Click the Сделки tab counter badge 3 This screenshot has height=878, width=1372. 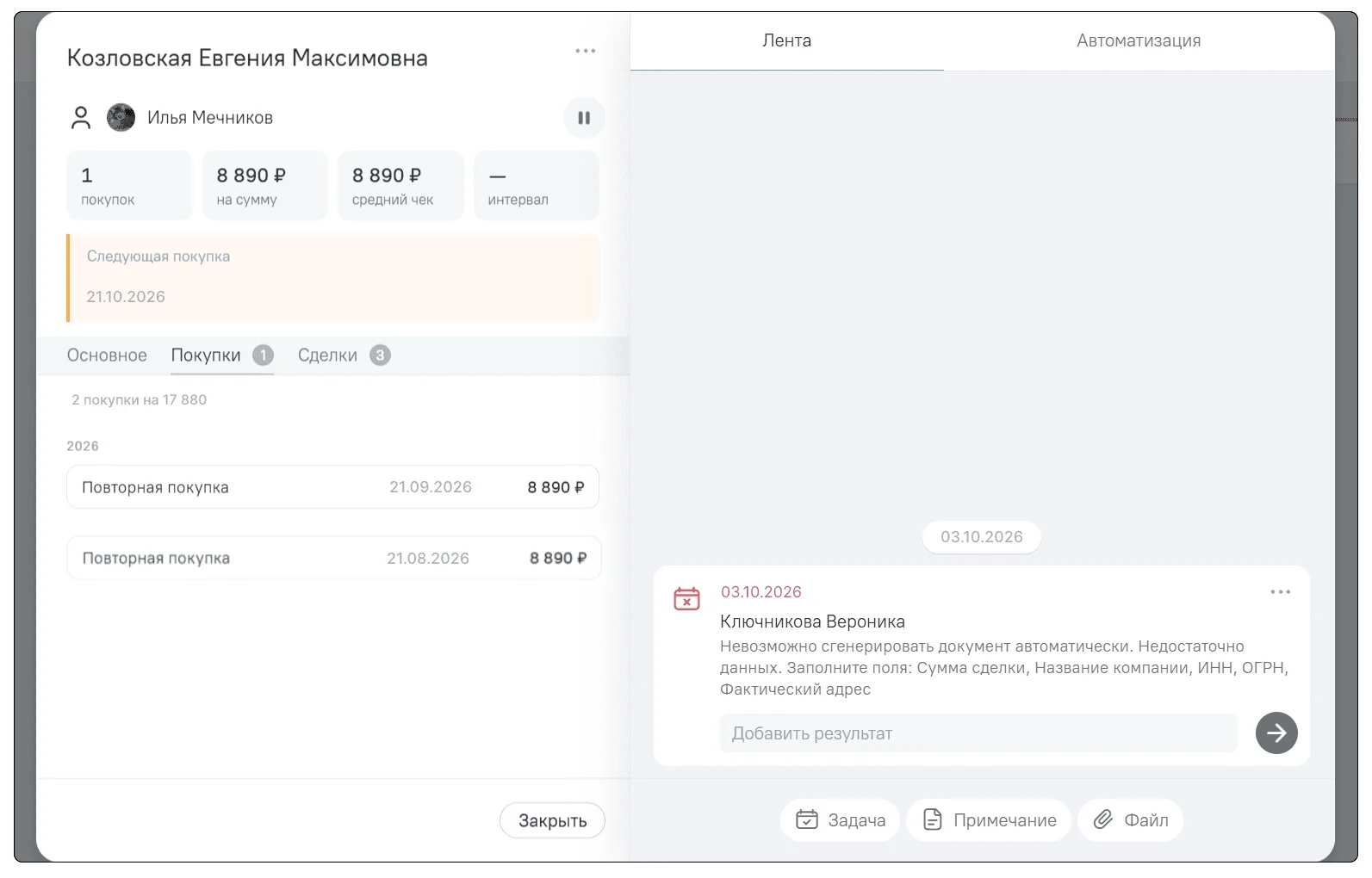click(380, 356)
